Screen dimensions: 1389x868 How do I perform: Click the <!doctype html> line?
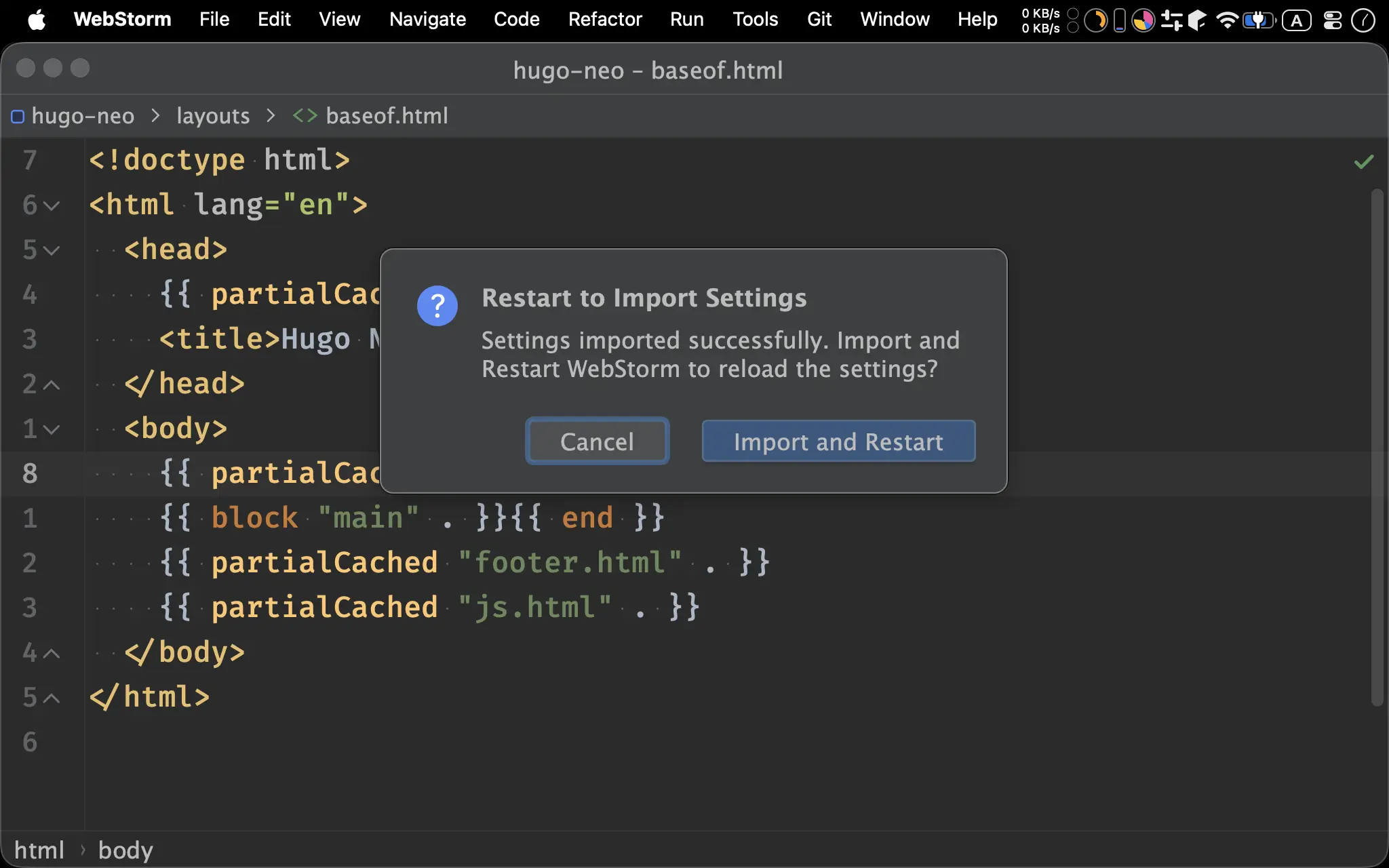(219, 160)
